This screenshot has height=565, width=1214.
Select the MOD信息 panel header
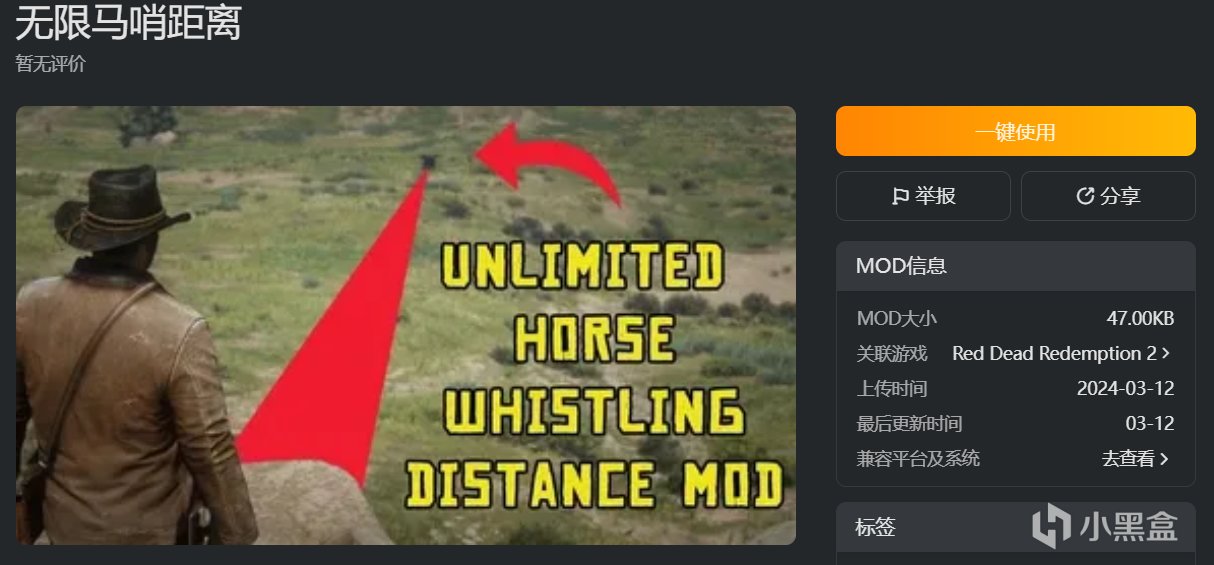click(1016, 266)
